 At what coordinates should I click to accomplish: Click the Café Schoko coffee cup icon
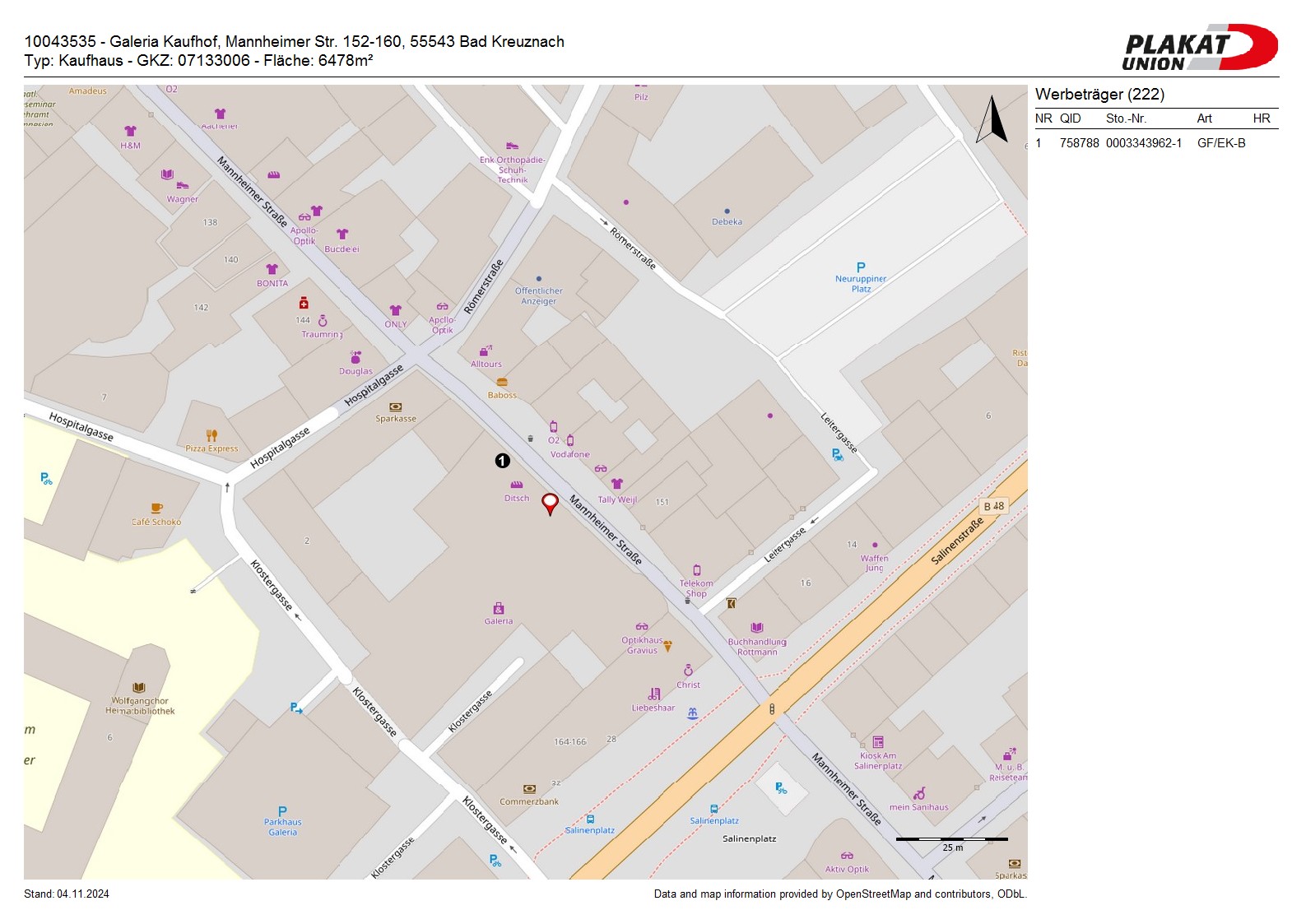156,508
